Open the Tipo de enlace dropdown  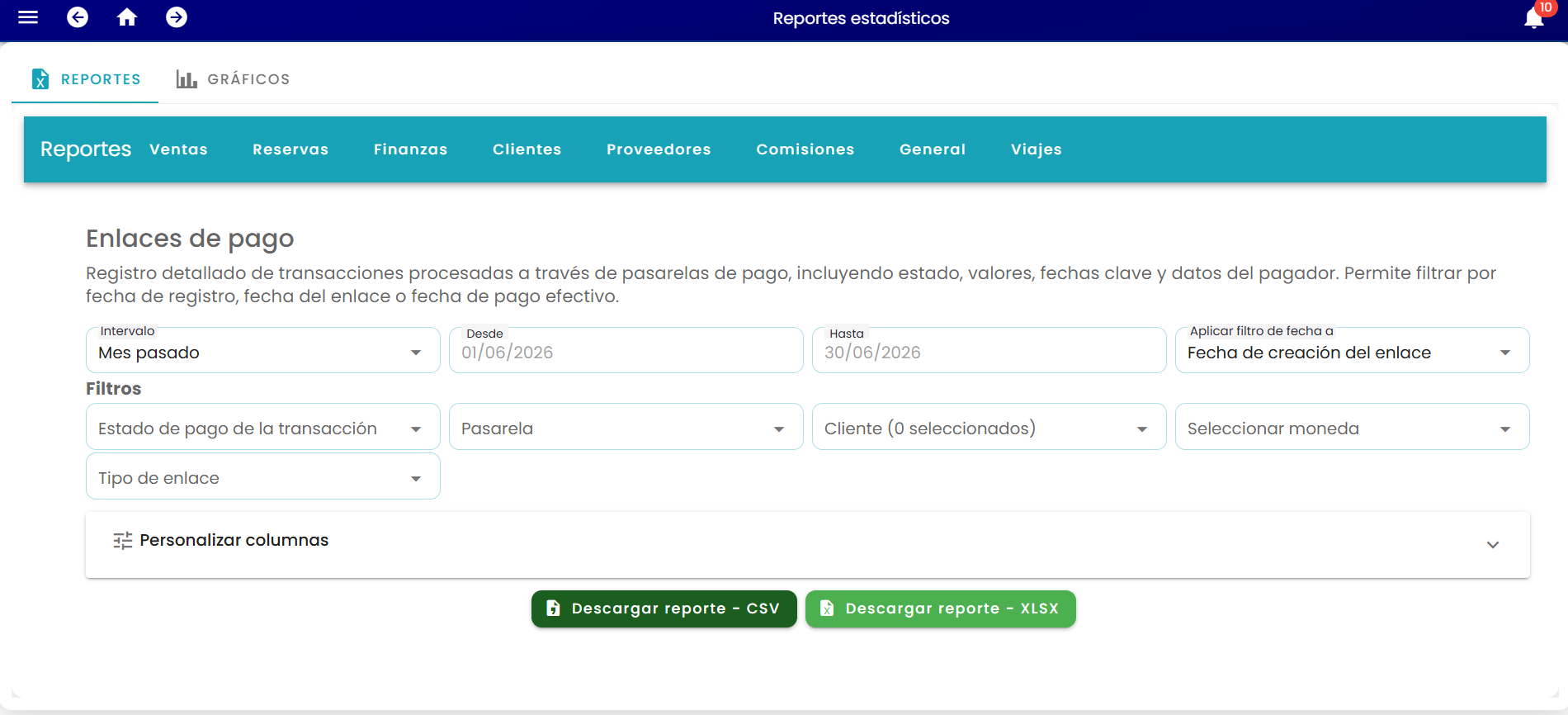pos(263,476)
